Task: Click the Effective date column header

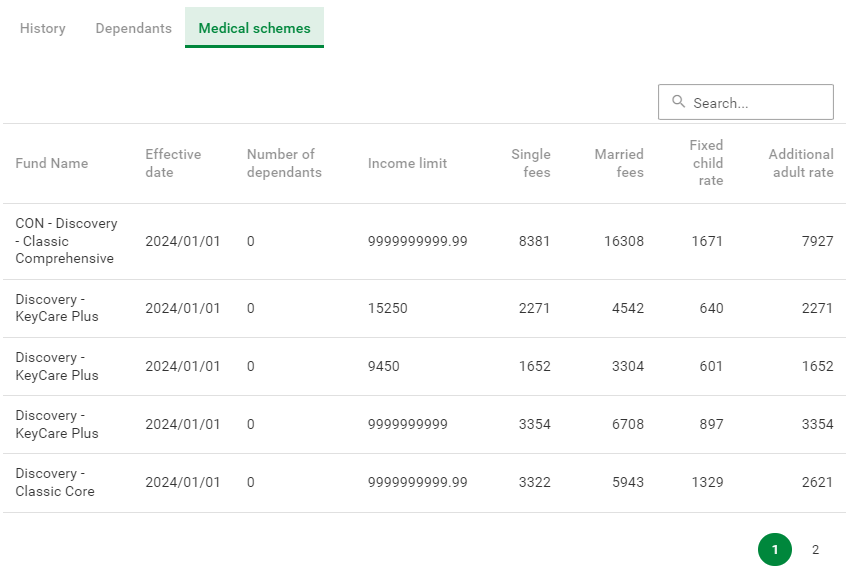Action: 173,163
